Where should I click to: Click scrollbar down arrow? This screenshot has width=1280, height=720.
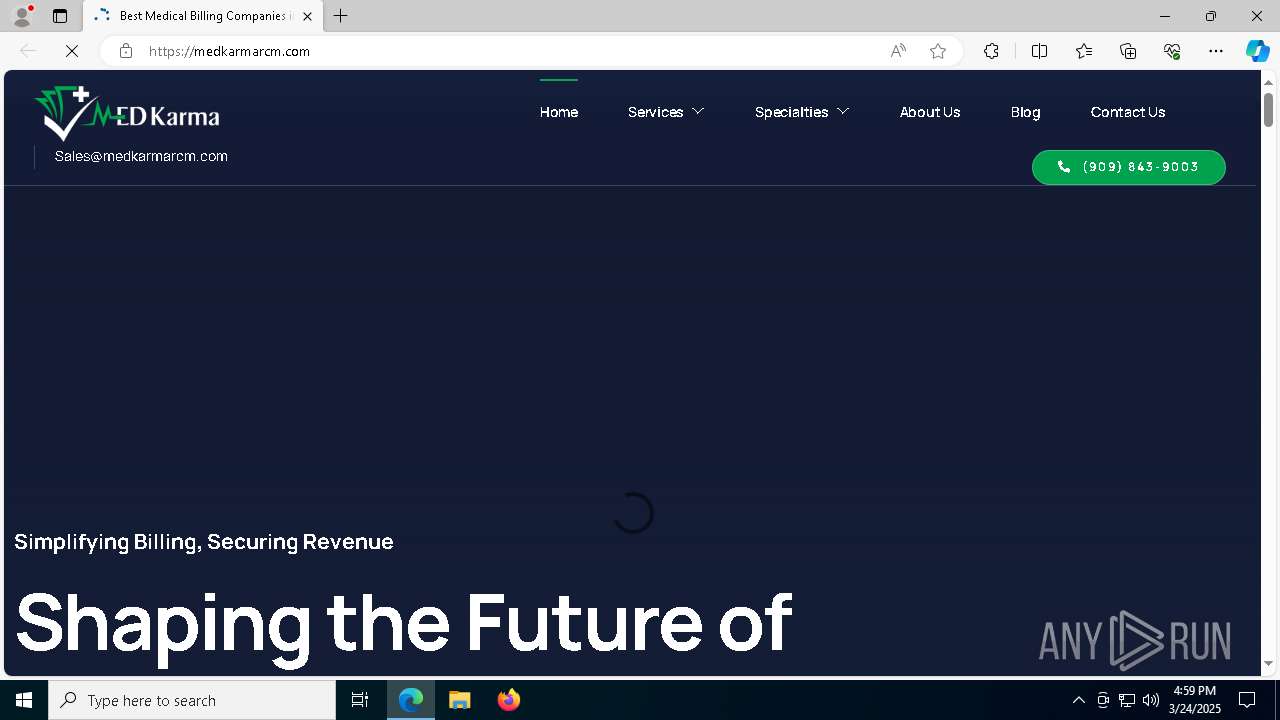point(1268,664)
